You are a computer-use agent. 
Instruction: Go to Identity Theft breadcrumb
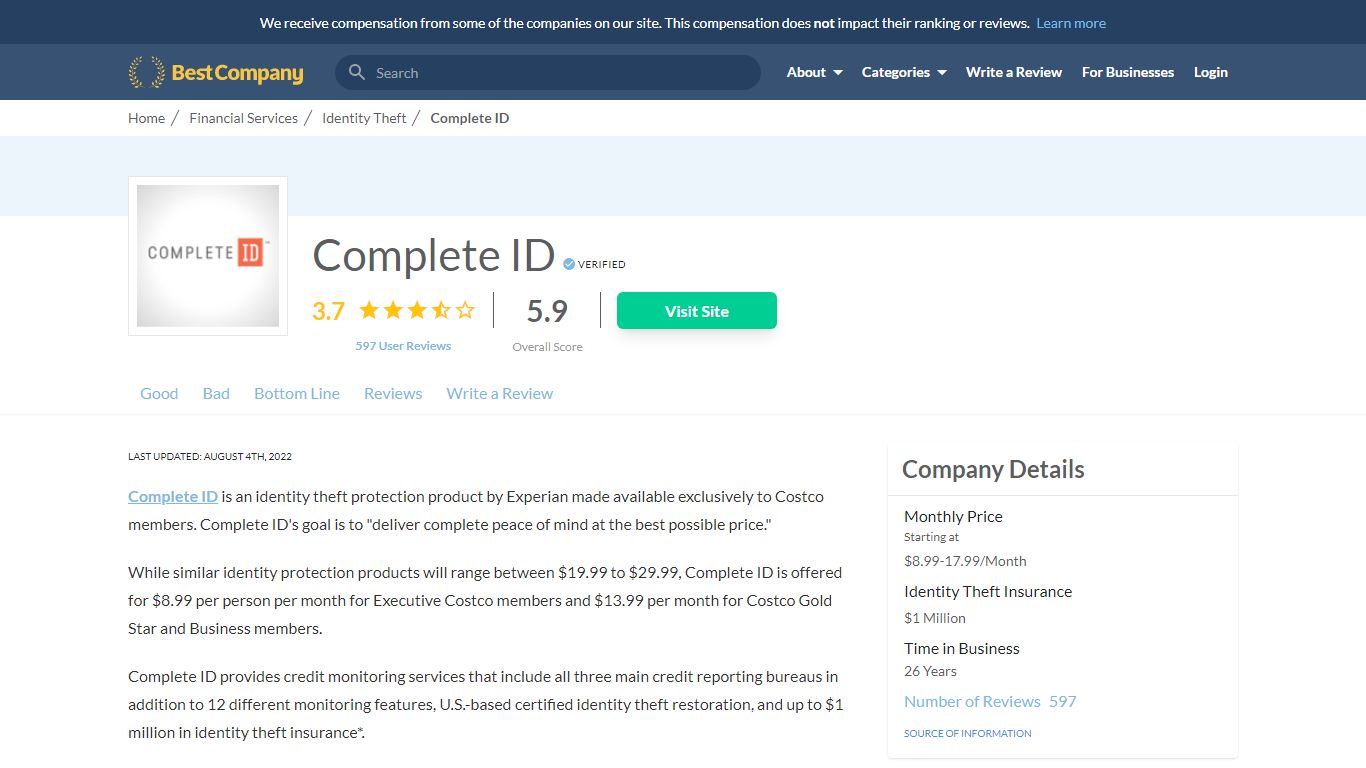(x=364, y=118)
